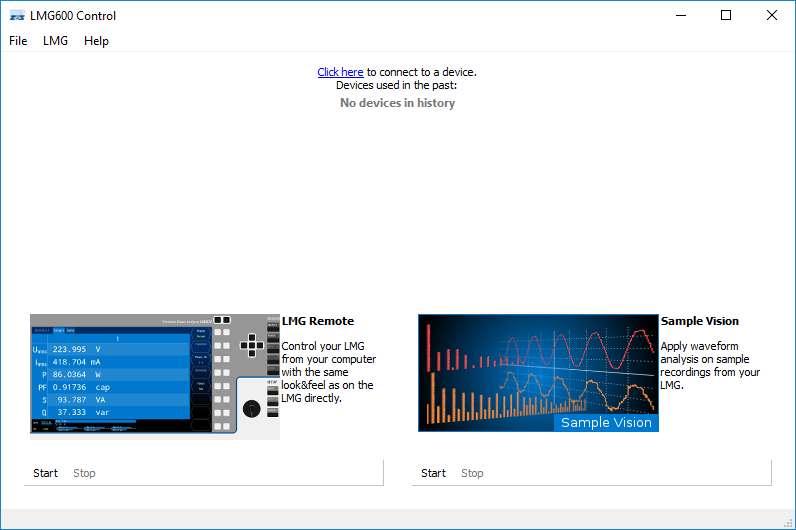Click the LMG600 Control app icon
796x530 pixels.
(x=17, y=16)
